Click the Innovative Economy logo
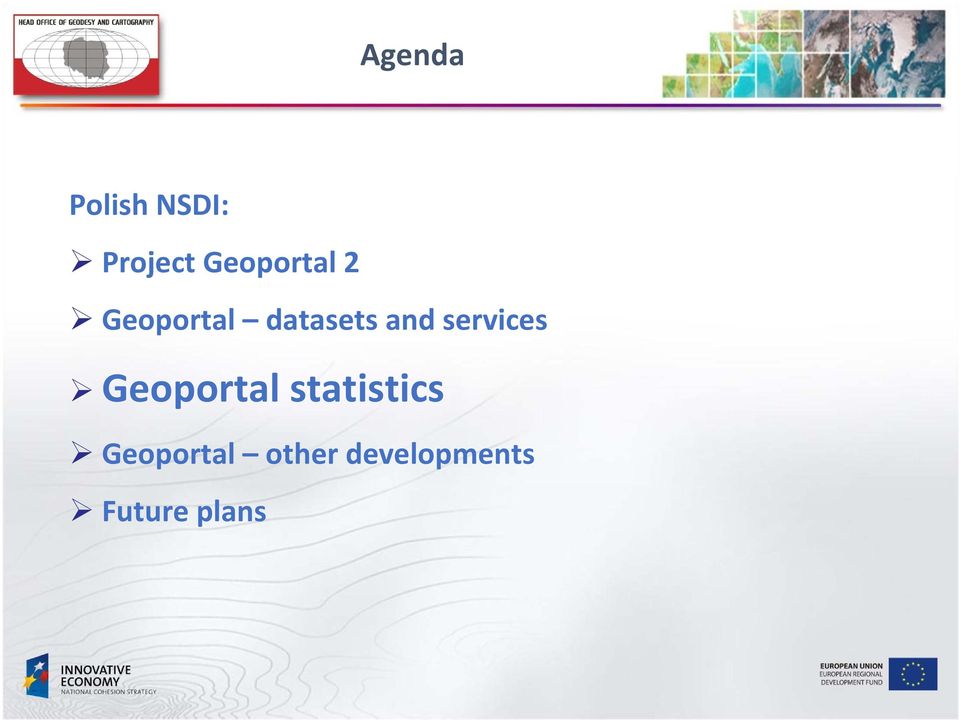This screenshot has height=720, width=960. (x=90, y=676)
